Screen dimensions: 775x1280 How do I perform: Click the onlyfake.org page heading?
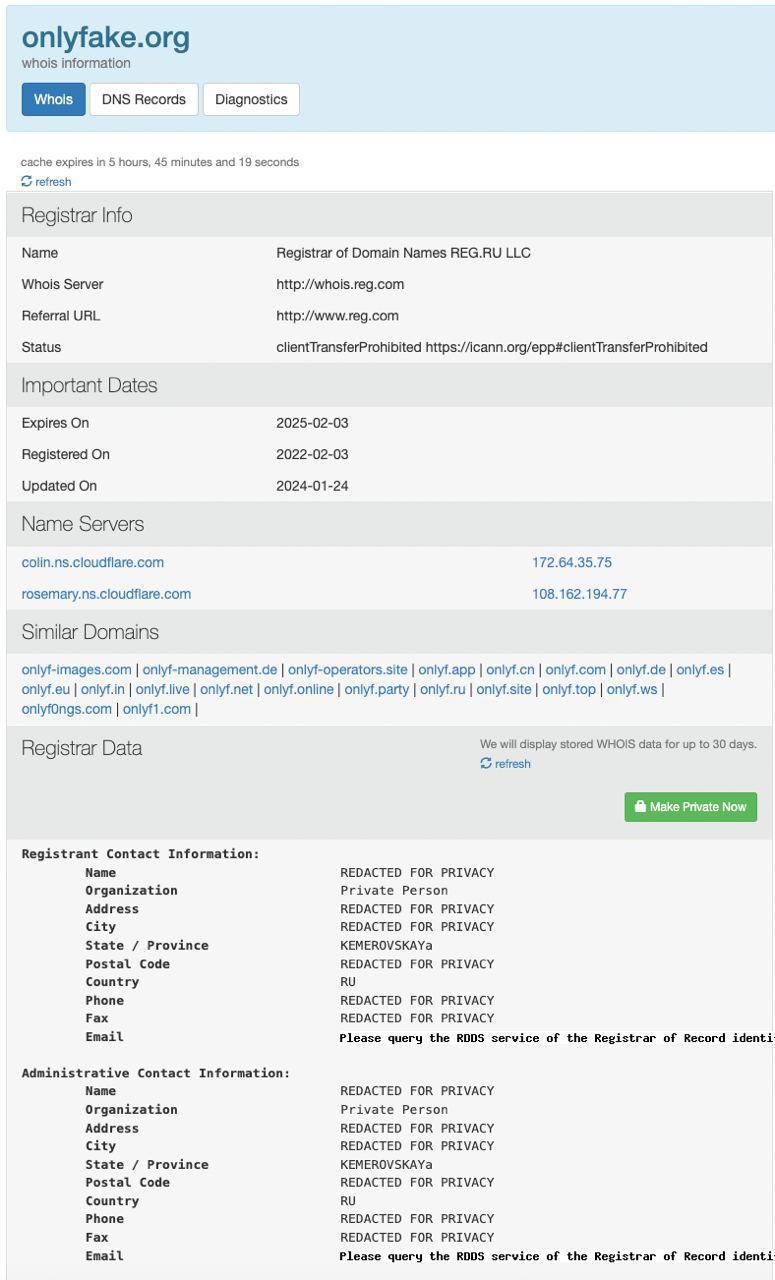coord(106,38)
